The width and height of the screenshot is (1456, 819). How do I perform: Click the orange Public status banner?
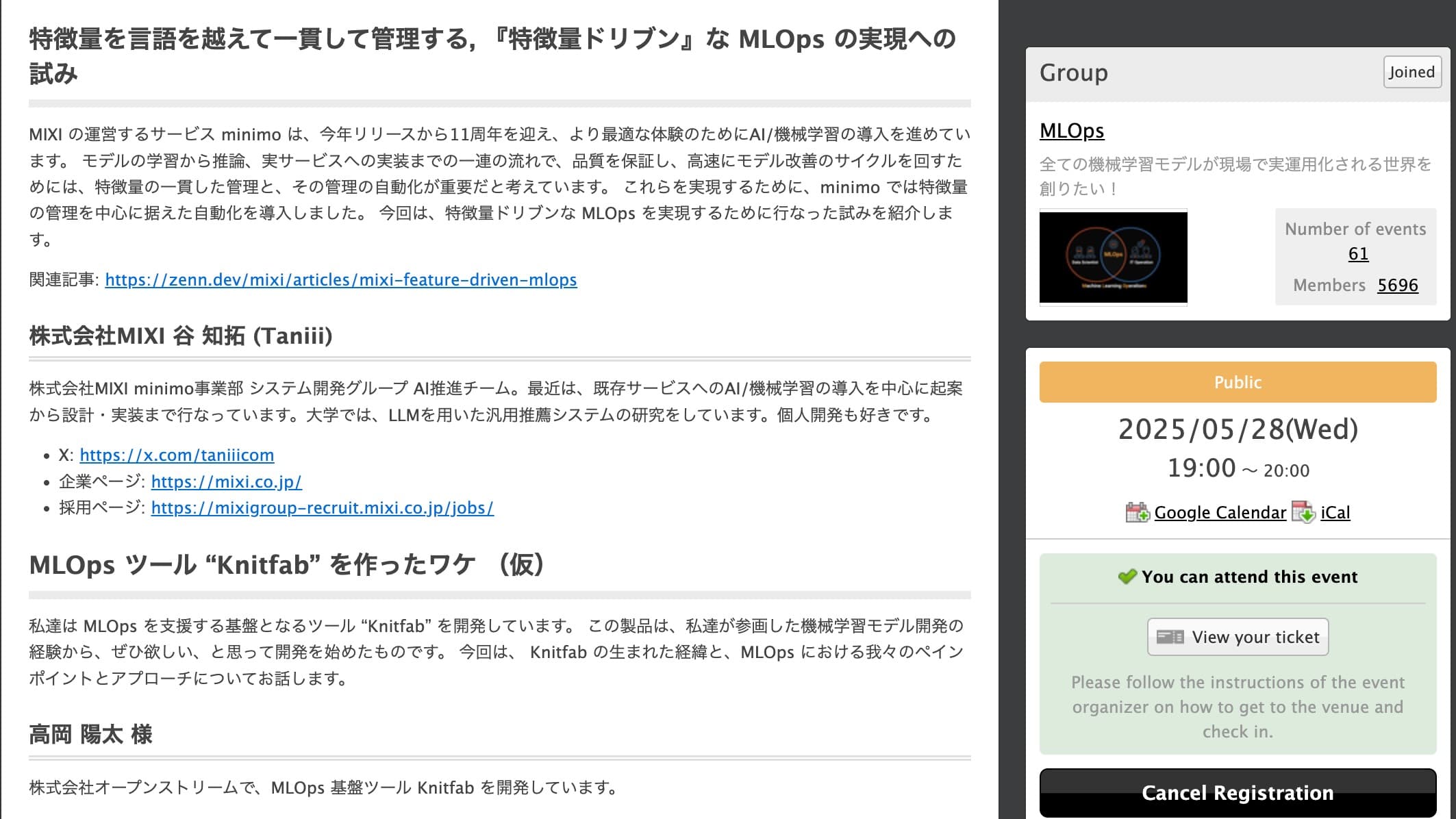click(x=1238, y=382)
